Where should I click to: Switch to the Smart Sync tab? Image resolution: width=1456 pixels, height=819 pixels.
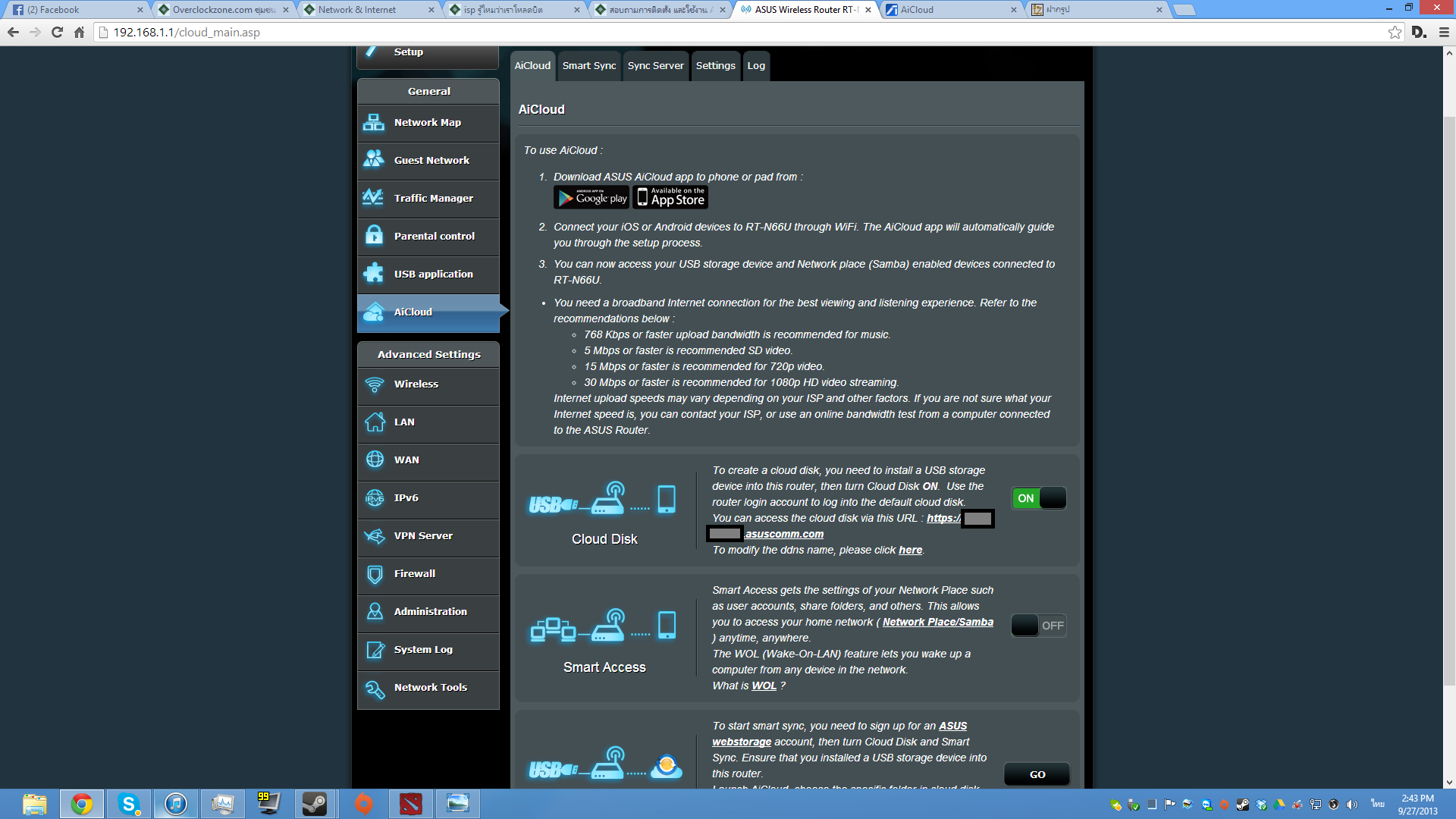point(588,66)
